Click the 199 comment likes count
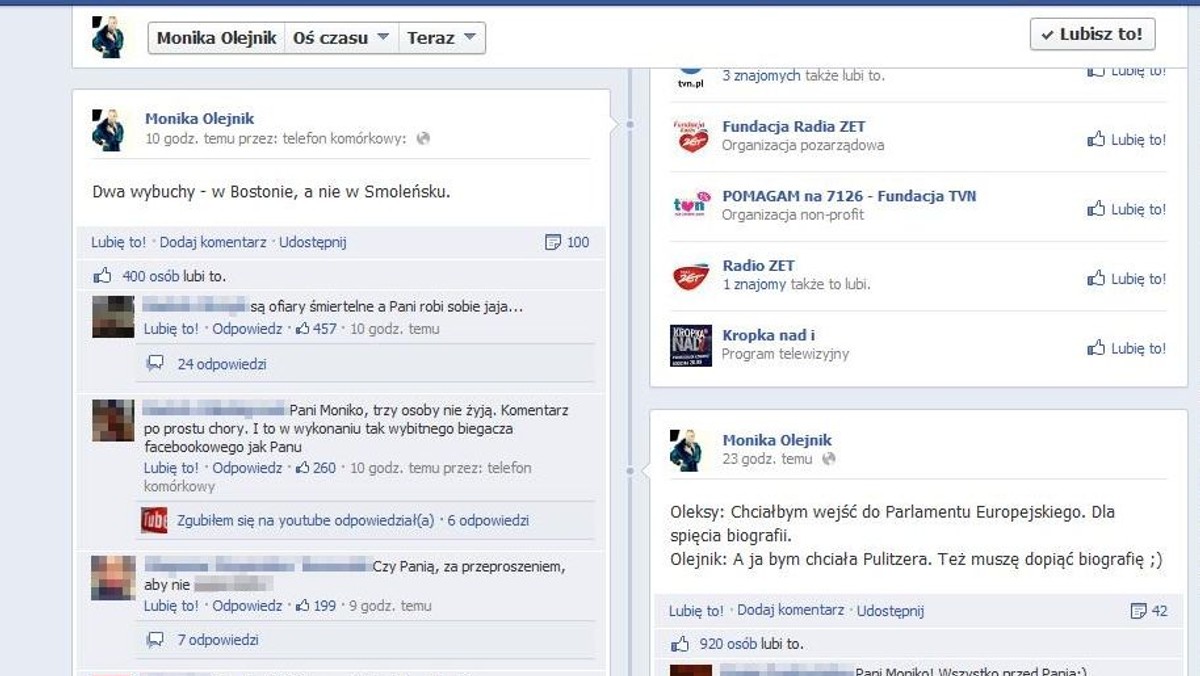Viewport: 1200px width, 676px height. 316,605
